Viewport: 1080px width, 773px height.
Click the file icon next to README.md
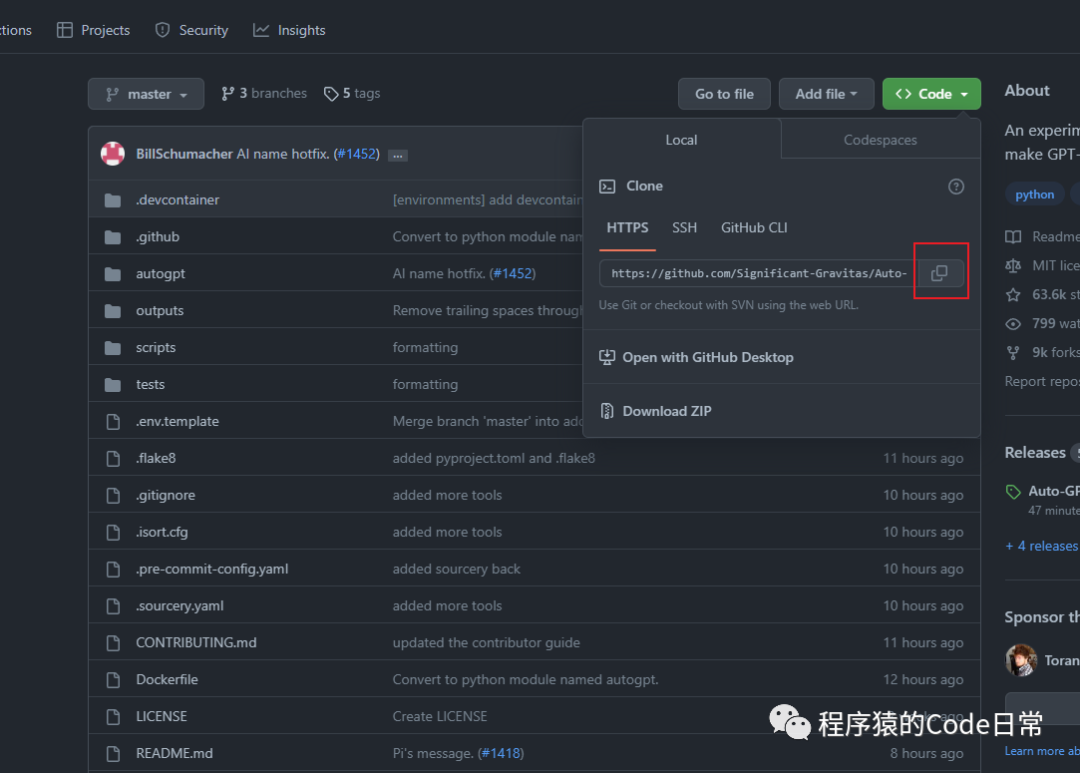click(113, 753)
